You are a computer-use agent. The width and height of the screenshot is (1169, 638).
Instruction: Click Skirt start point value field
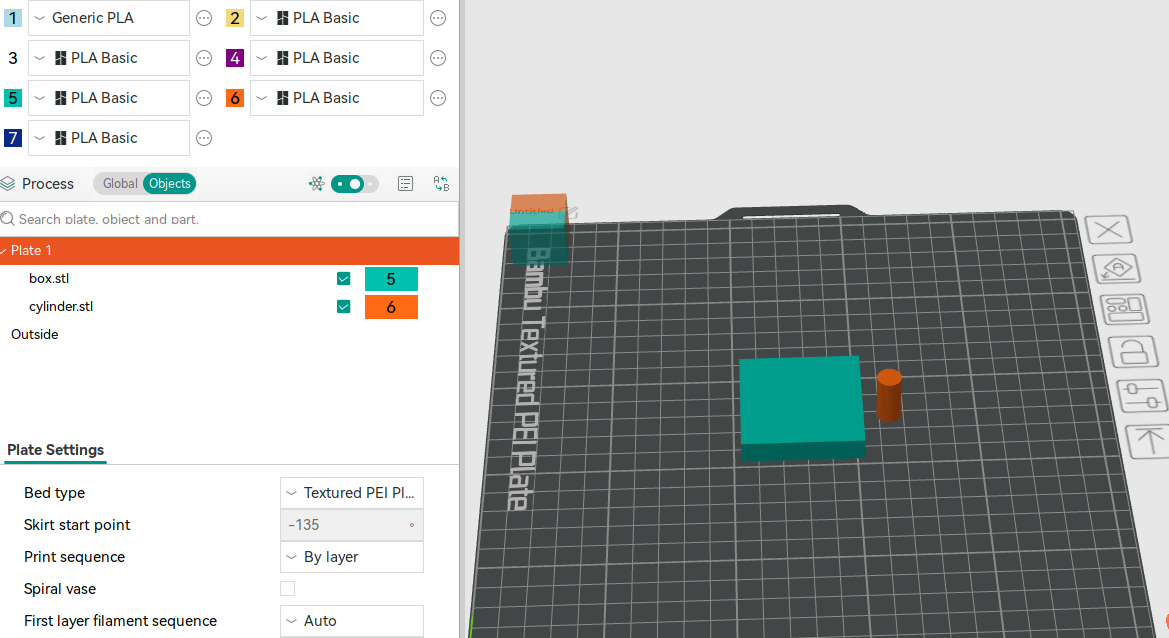352,525
